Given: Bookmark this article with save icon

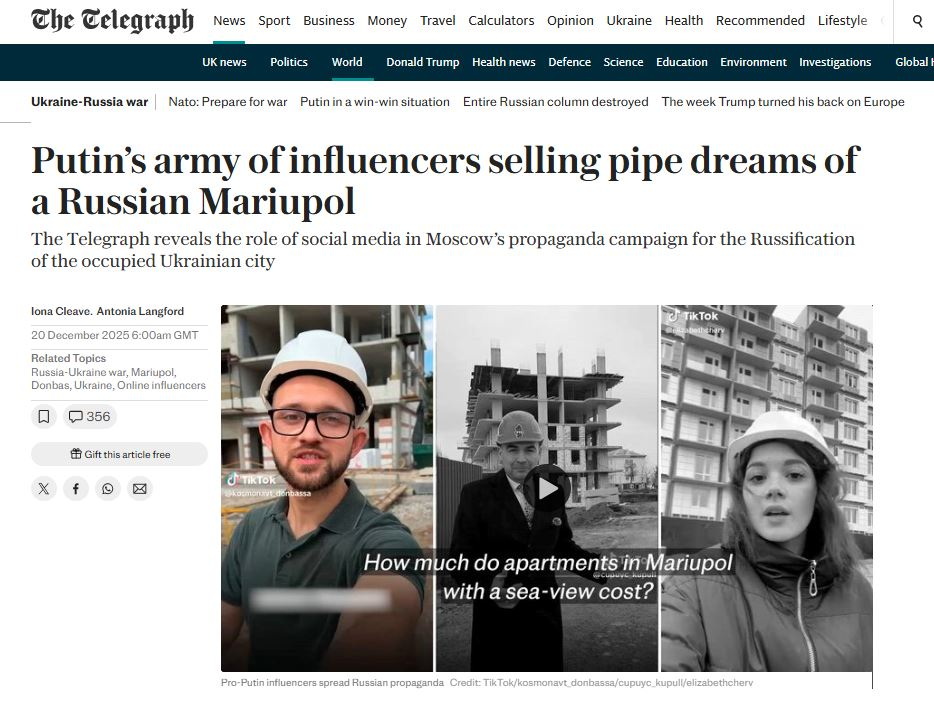Looking at the screenshot, I should pos(43,416).
